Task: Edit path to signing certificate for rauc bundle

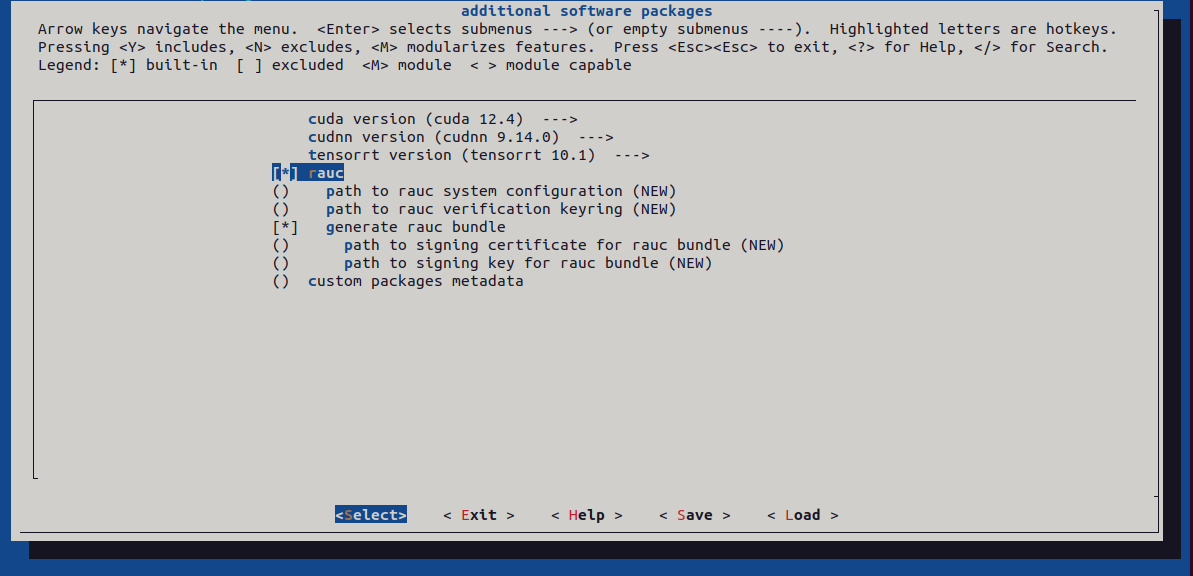Action: 528,245
